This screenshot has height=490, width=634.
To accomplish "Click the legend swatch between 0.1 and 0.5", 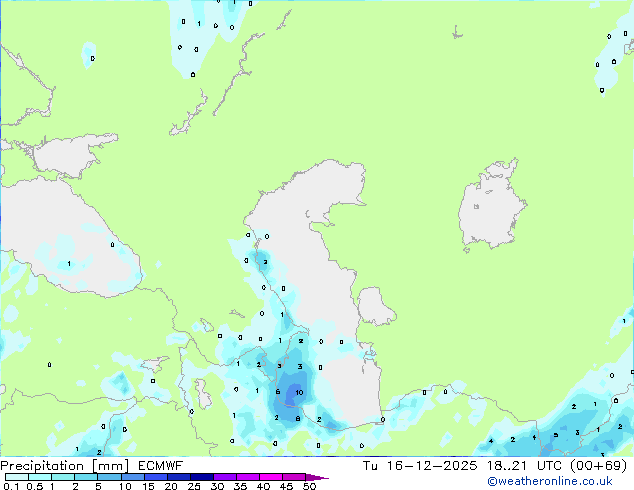I will tap(17, 477).
